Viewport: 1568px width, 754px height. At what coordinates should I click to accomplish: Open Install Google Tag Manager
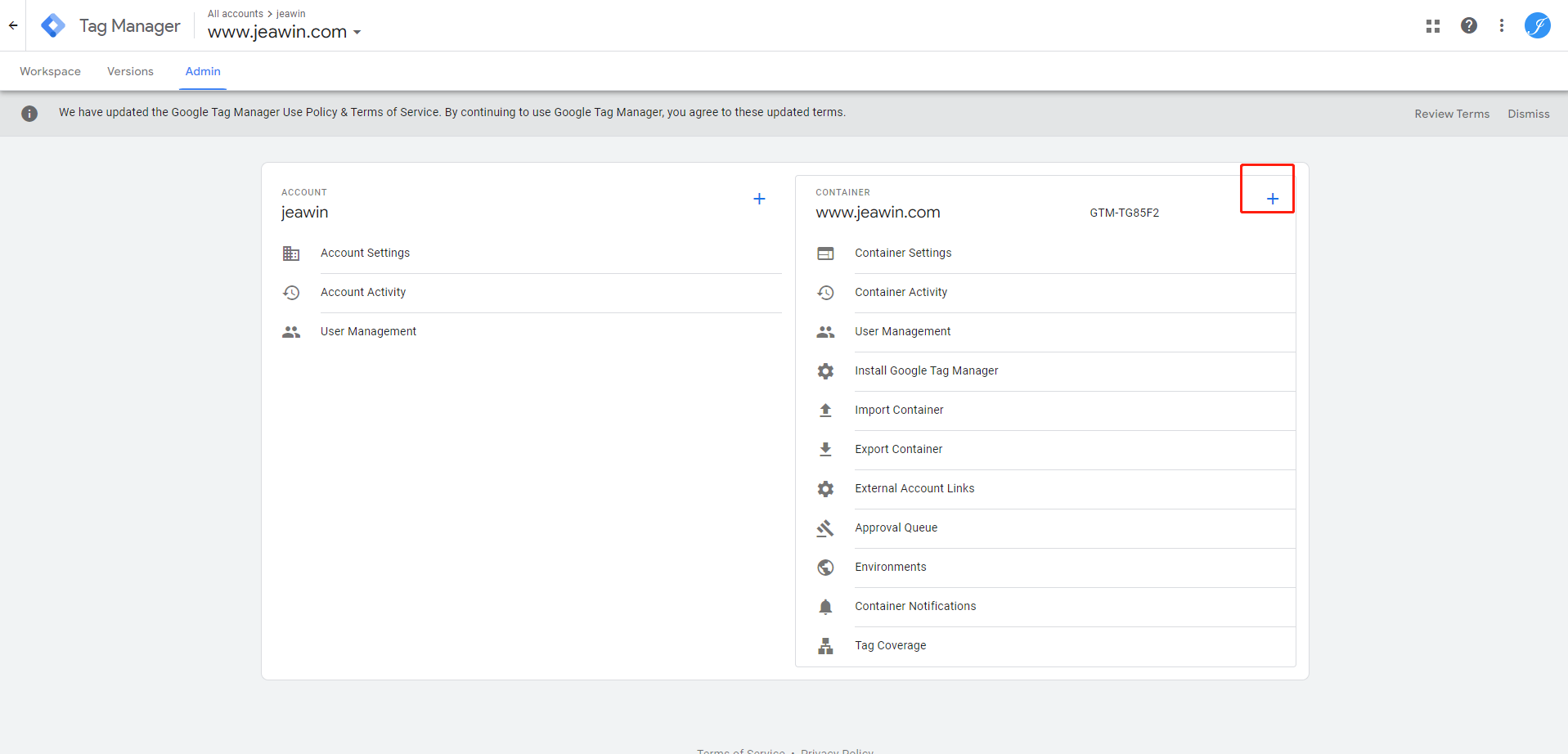tap(926, 370)
